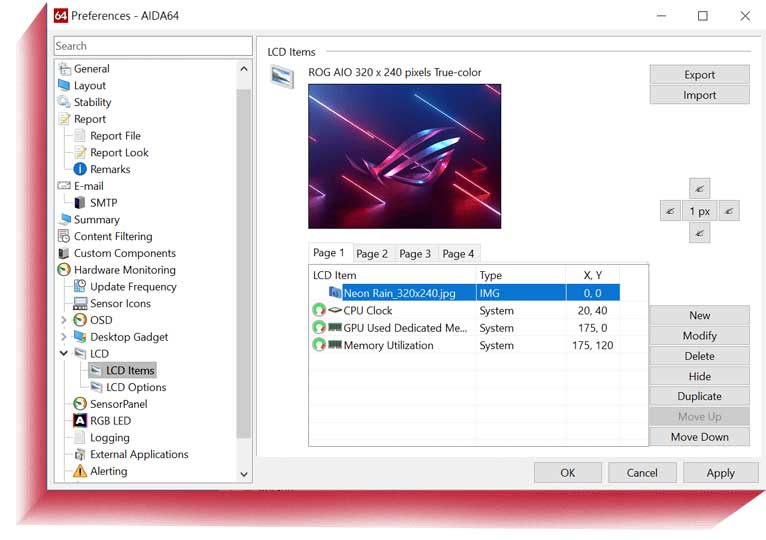Click scroll-up arrow of the settings tree
The image size is (766, 540).
coord(244,69)
